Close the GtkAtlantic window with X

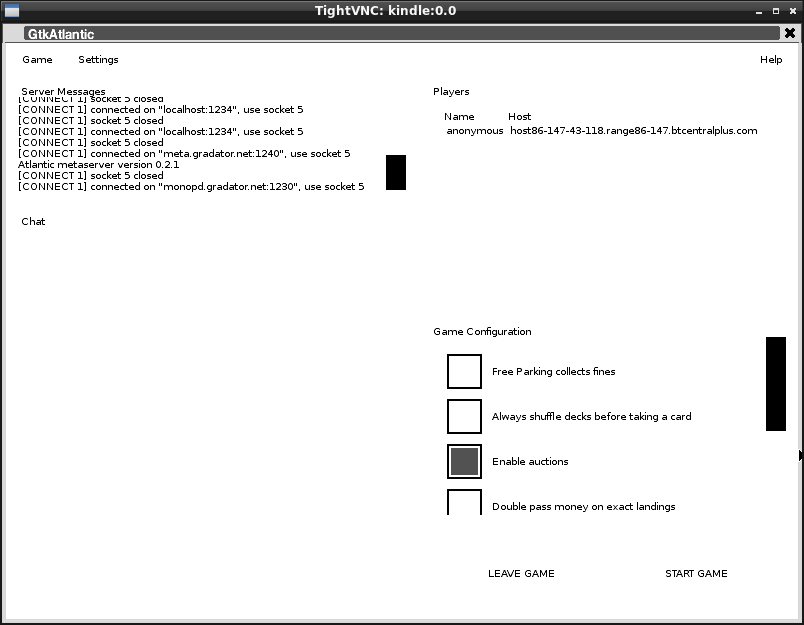click(x=790, y=33)
